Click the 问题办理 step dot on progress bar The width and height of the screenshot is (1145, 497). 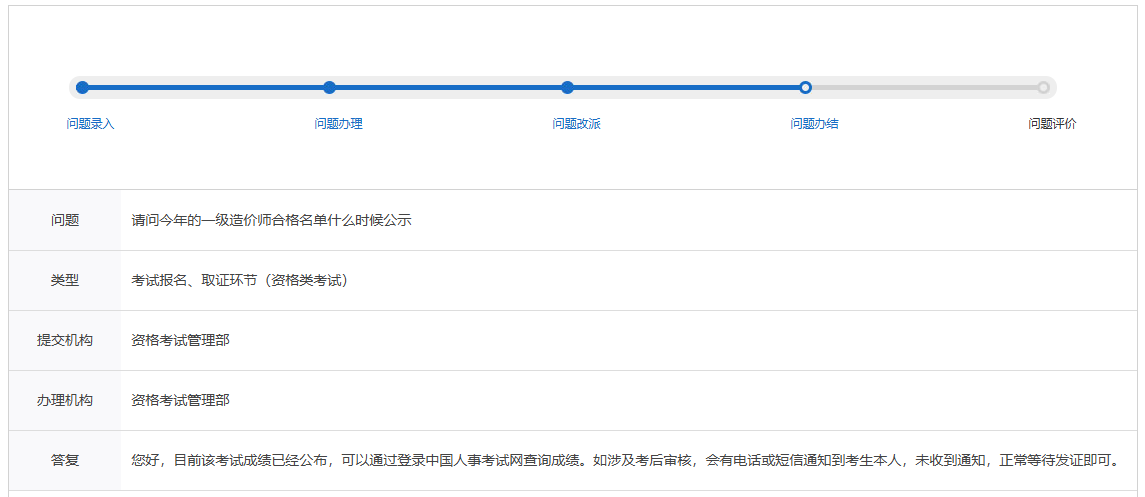point(329,88)
